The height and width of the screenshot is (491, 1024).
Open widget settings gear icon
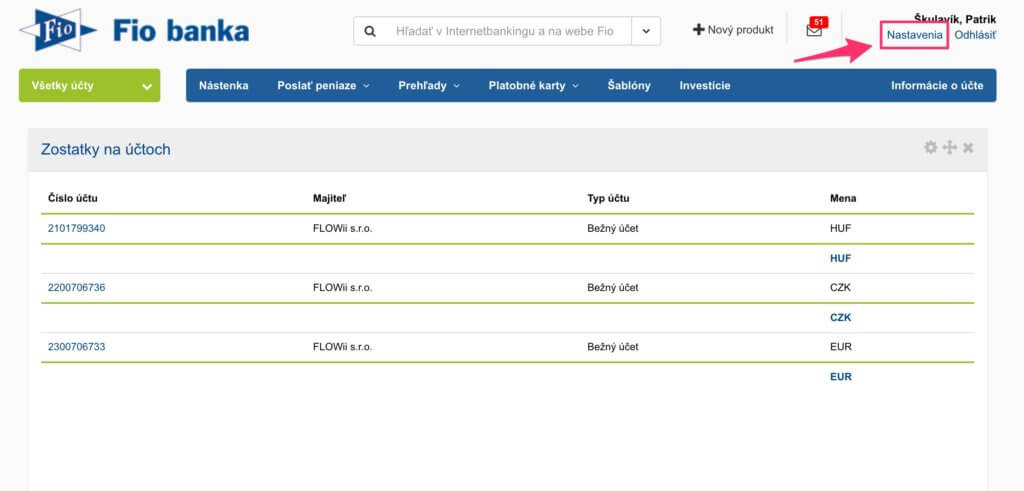930,148
